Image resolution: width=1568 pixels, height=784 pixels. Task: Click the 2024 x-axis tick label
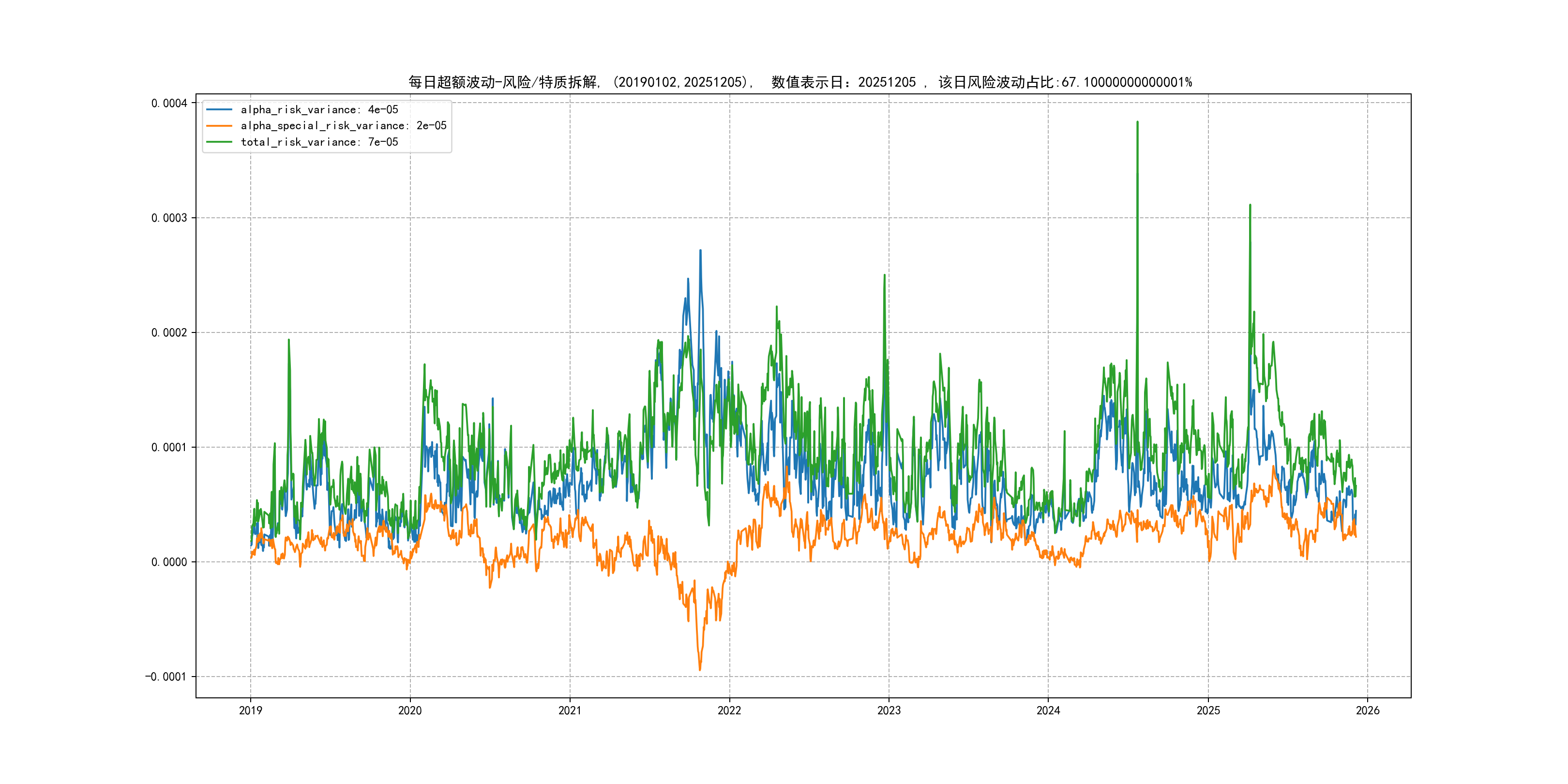click(1048, 710)
